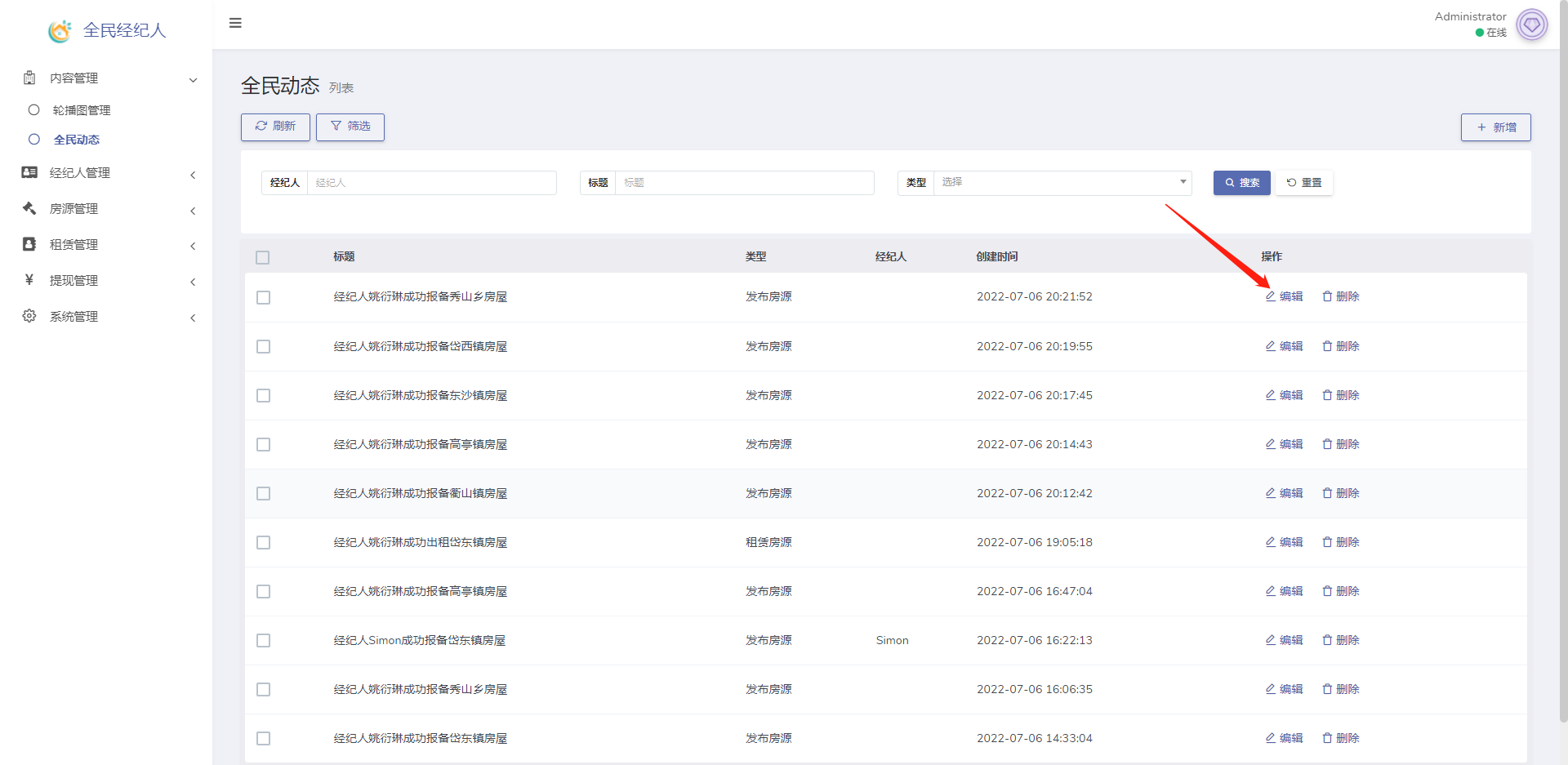The width and height of the screenshot is (1568, 765).
Task: Focus the 标题 filter input field
Action: tap(745, 183)
